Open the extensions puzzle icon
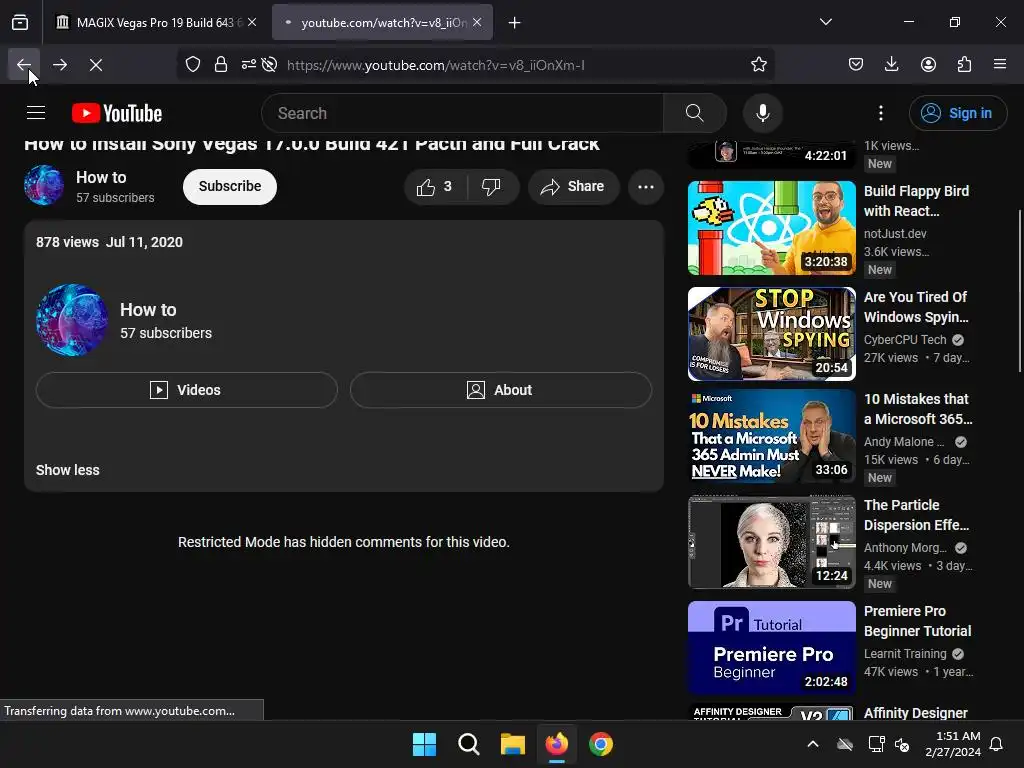1024x768 pixels. 964,65
